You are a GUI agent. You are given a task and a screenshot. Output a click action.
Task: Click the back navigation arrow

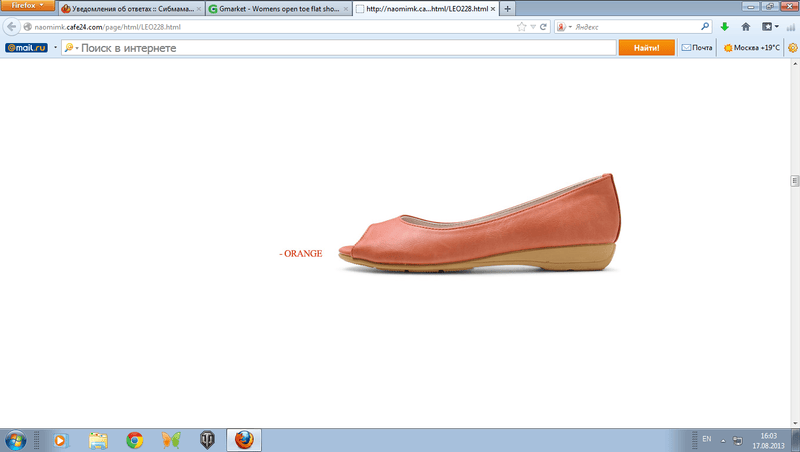tap(11, 27)
